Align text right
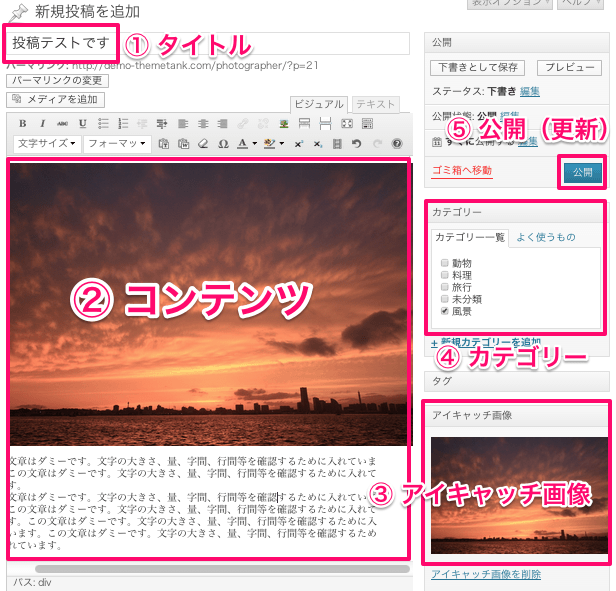The width and height of the screenshot is (616, 591). click(x=223, y=124)
